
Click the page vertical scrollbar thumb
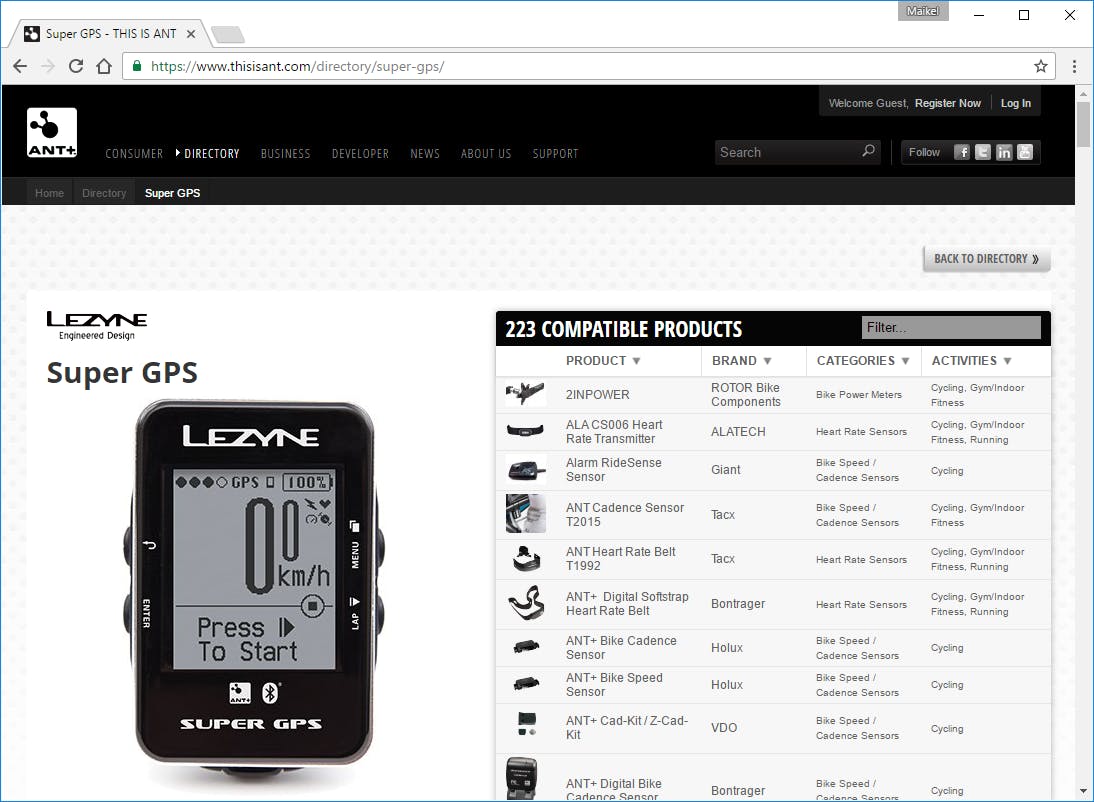1083,124
